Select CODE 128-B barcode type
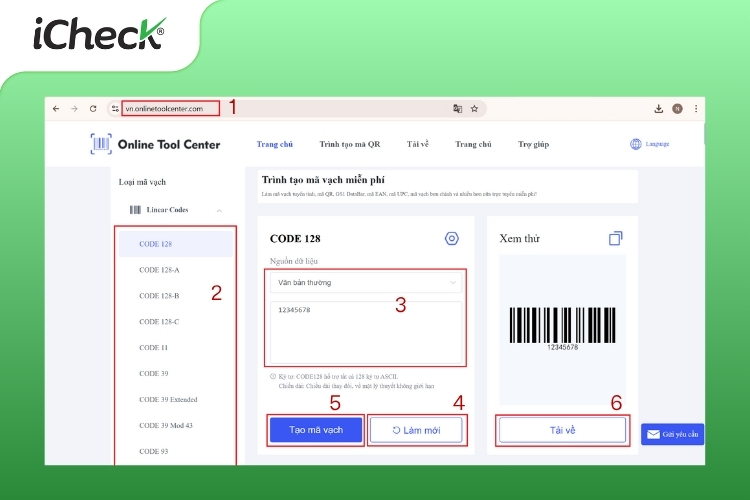 pyautogui.click(x=159, y=296)
